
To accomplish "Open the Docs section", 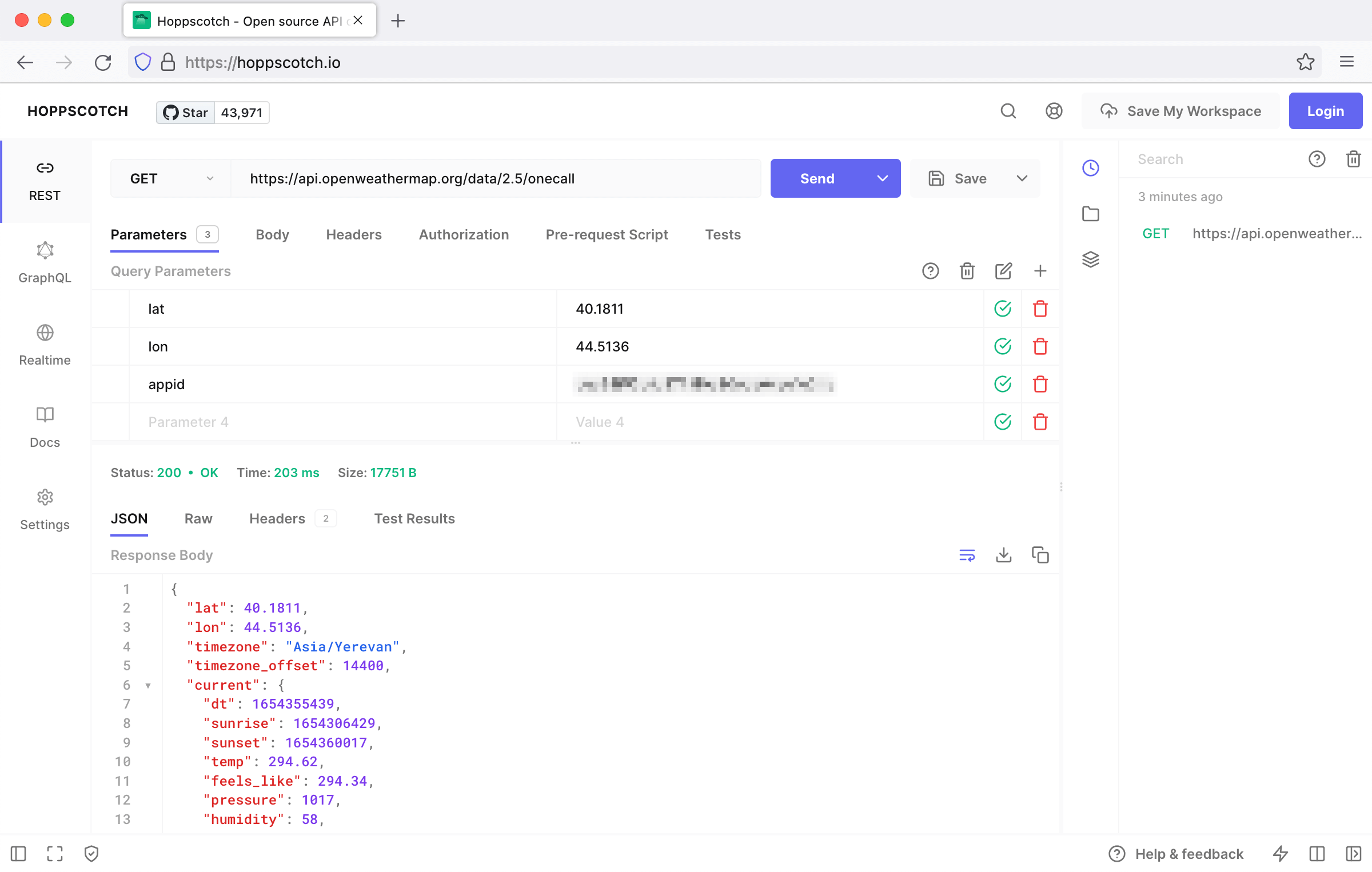I will point(45,428).
